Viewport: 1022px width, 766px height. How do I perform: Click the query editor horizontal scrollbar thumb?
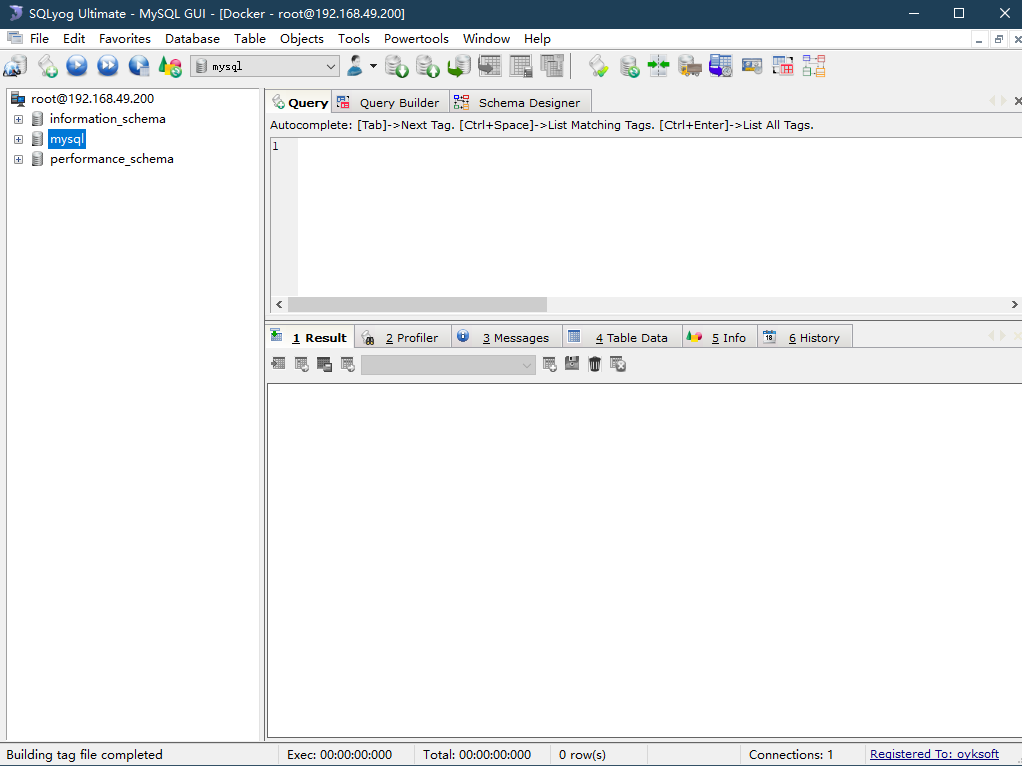pyautogui.click(x=417, y=304)
